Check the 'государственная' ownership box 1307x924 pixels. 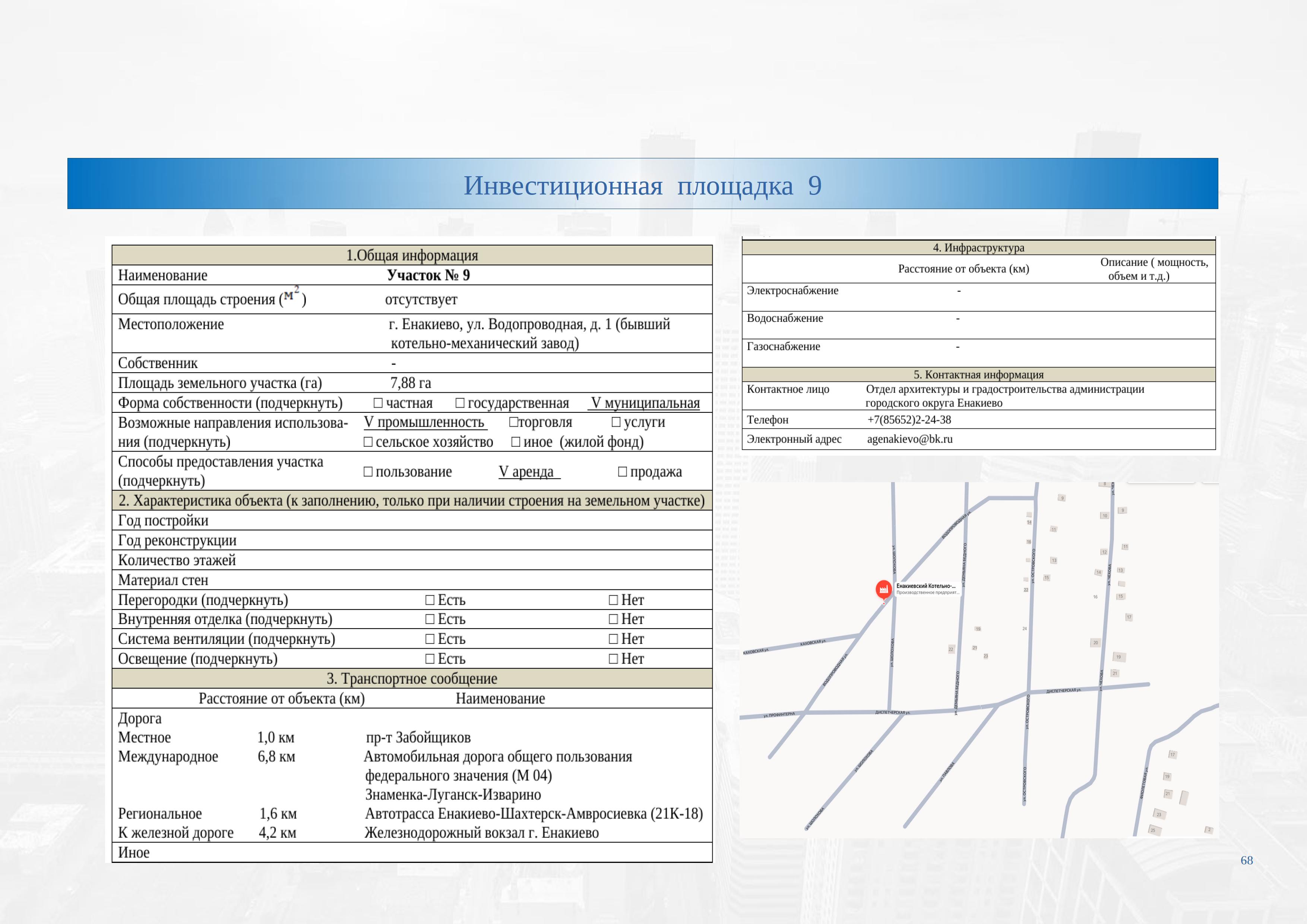[460, 403]
